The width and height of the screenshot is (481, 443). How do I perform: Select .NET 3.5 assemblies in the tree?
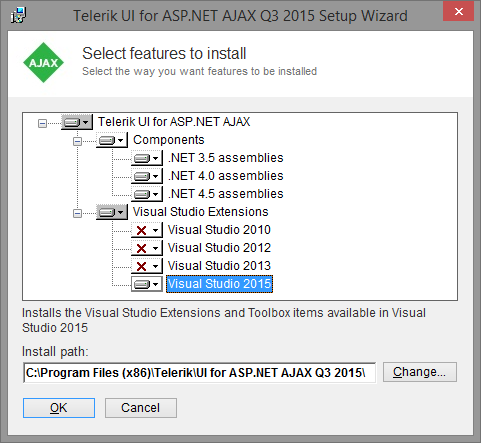226,158
